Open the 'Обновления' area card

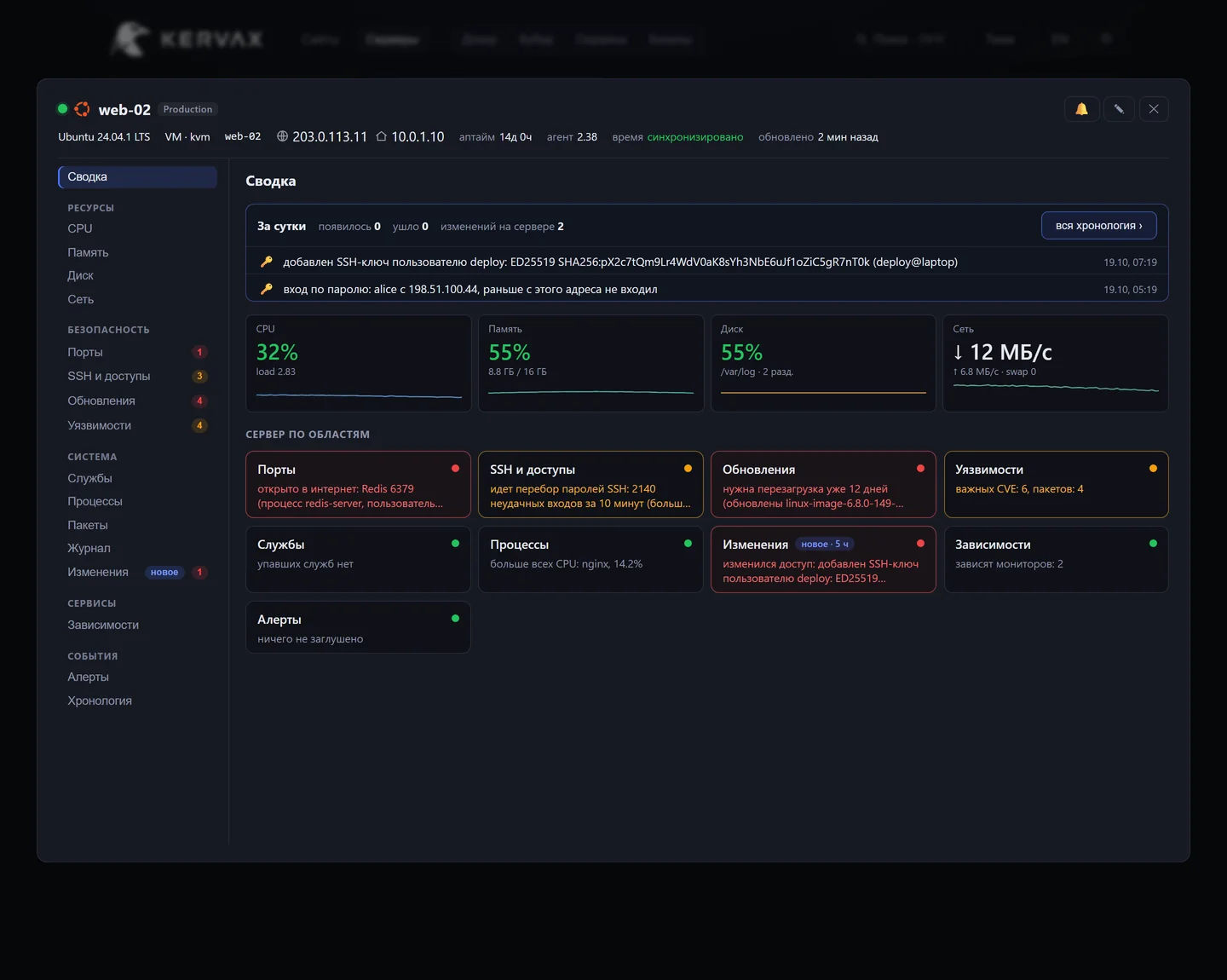[823, 484]
